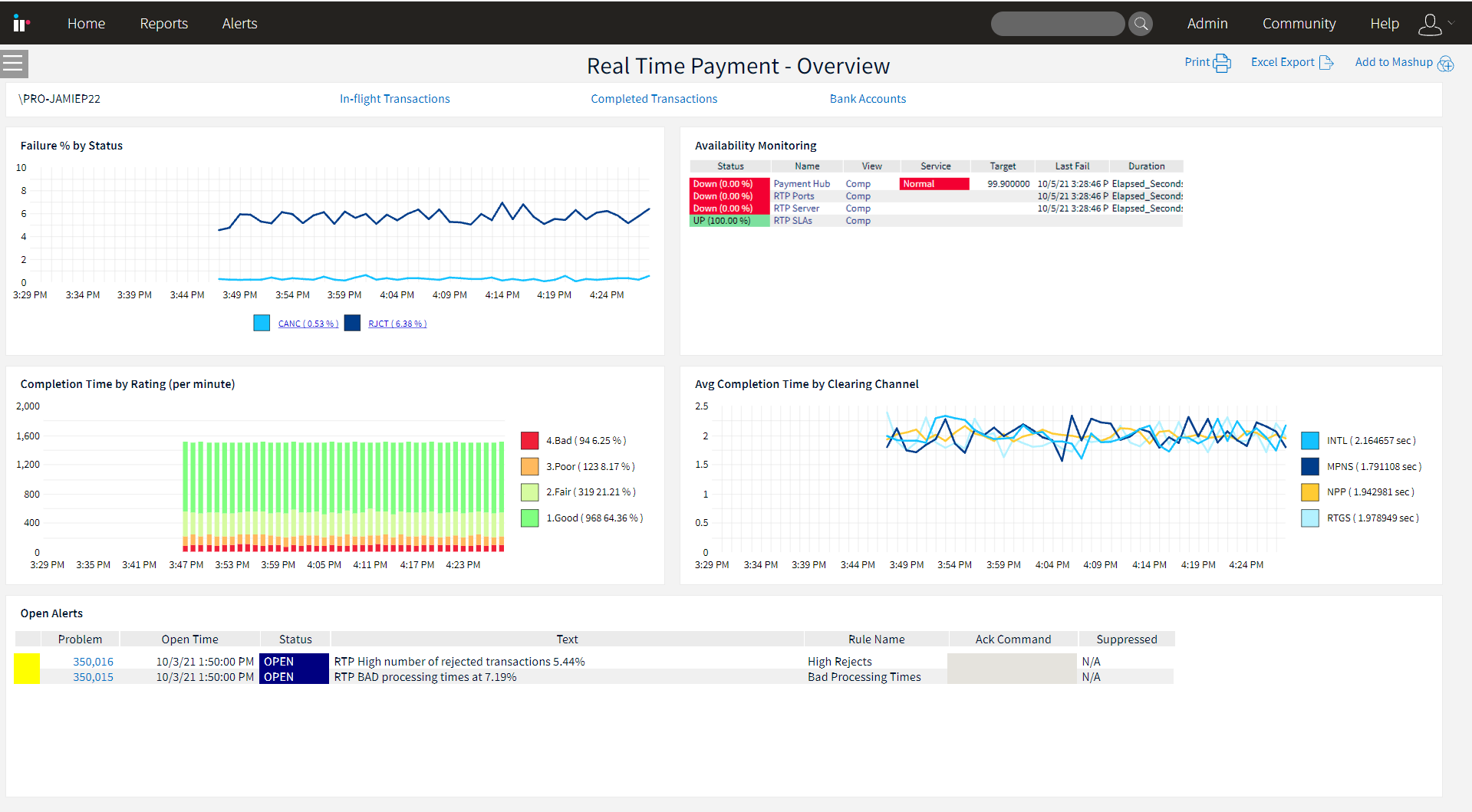
Task: Open the user profile icon
Action: pyautogui.click(x=1429, y=24)
